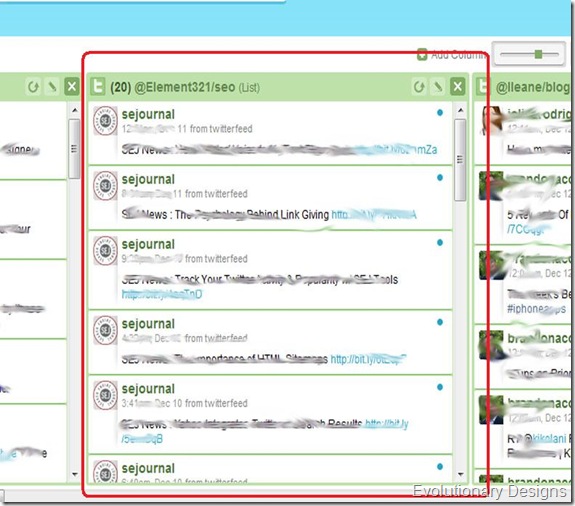Click 'from twitterfeed' on the topmost sejournal tweet
Screen dimensions: 575x506
[221, 129]
